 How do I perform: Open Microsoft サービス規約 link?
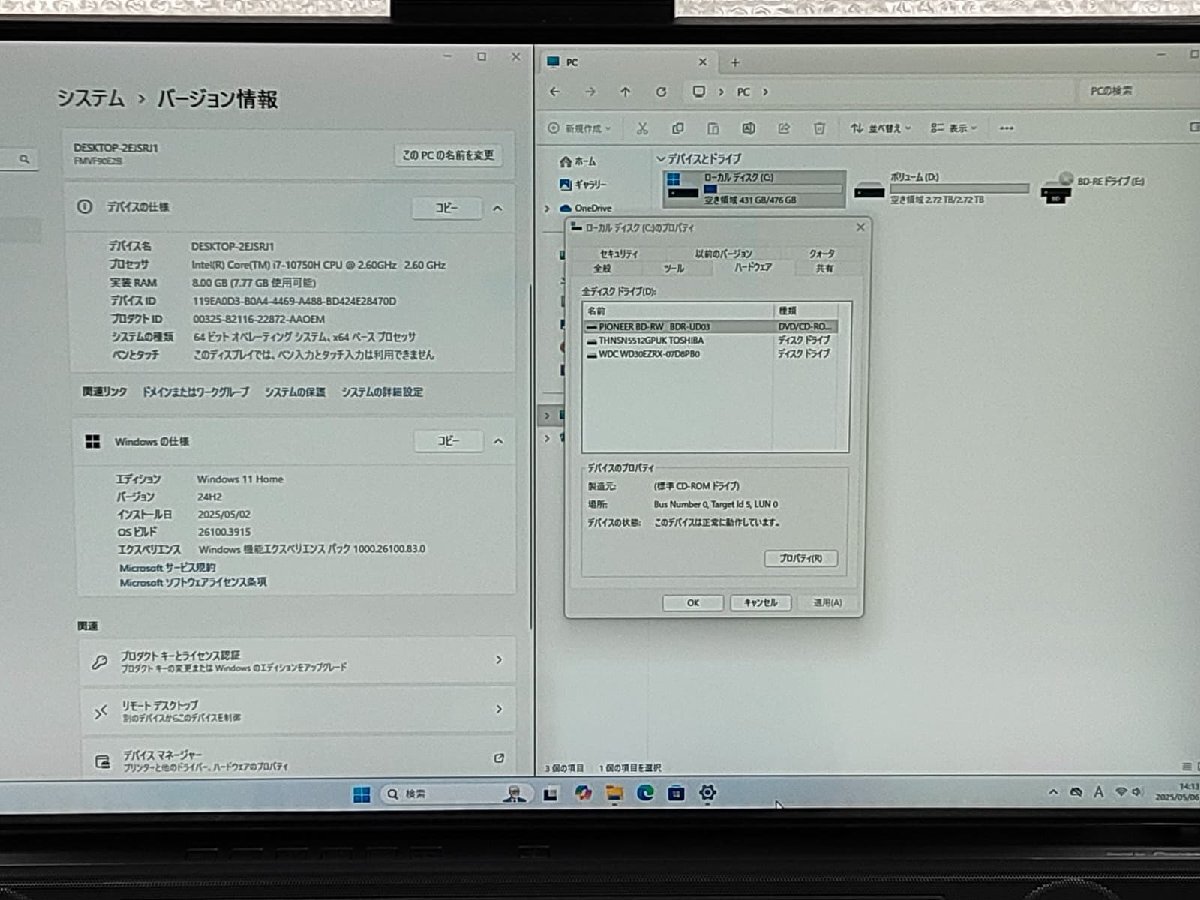pyautogui.click(x=167, y=567)
